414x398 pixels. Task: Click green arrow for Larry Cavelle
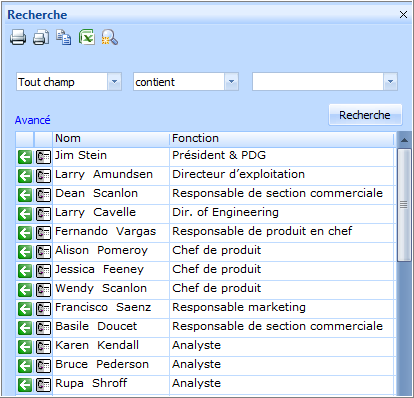(x=25, y=214)
